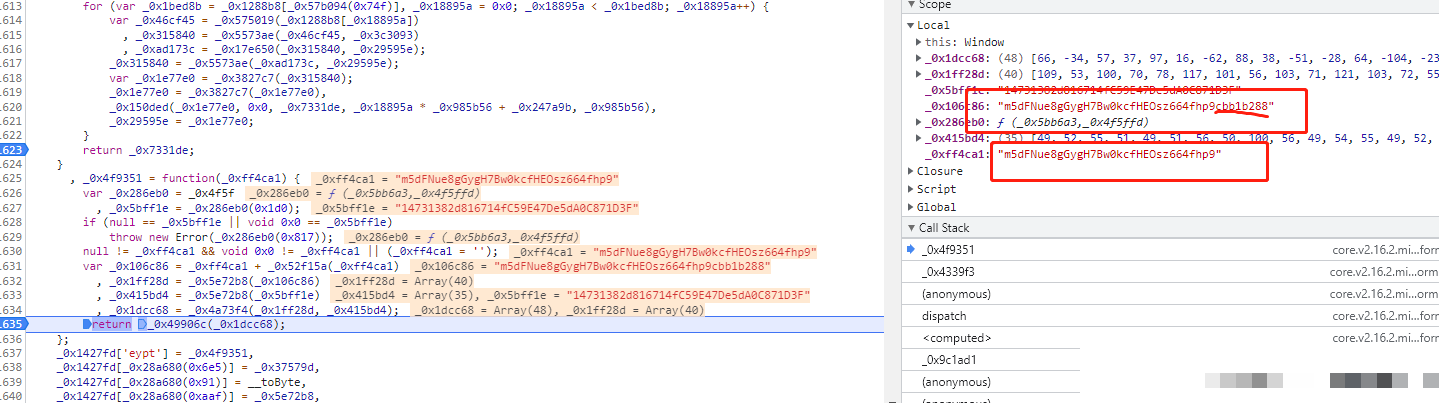Expand the _0x1ff28d array variable
The width and height of the screenshot is (1439, 403).
click(x=921, y=74)
